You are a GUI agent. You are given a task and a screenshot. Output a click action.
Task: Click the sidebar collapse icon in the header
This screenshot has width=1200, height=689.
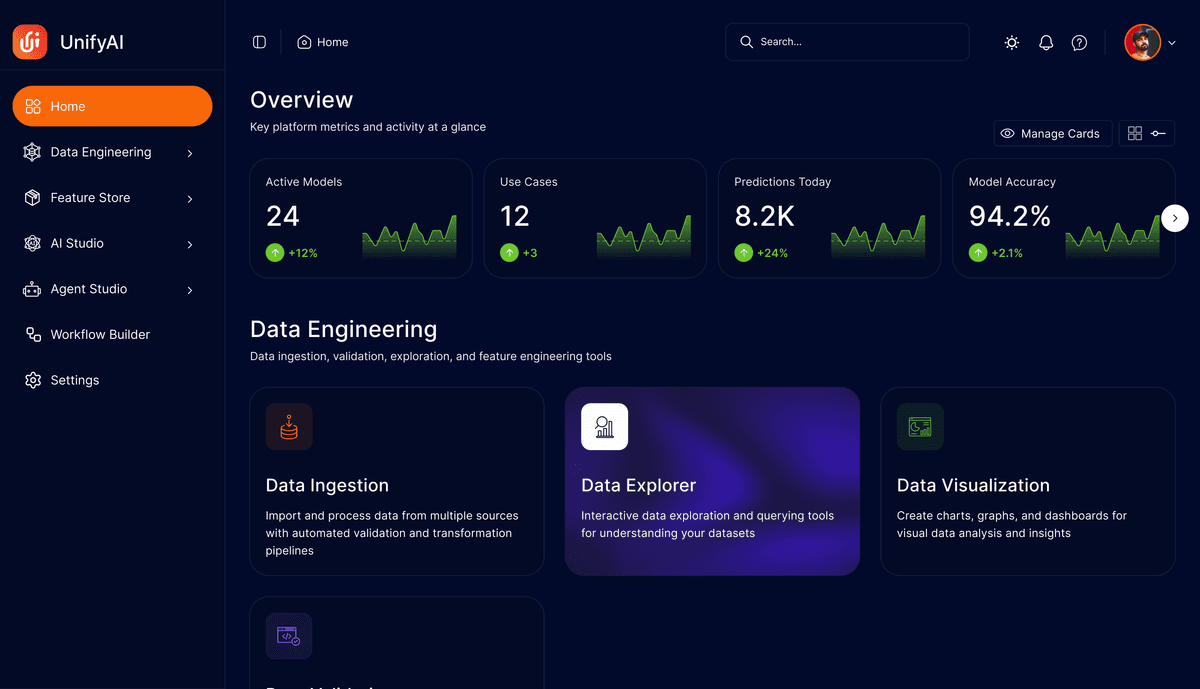click(259, 42)
